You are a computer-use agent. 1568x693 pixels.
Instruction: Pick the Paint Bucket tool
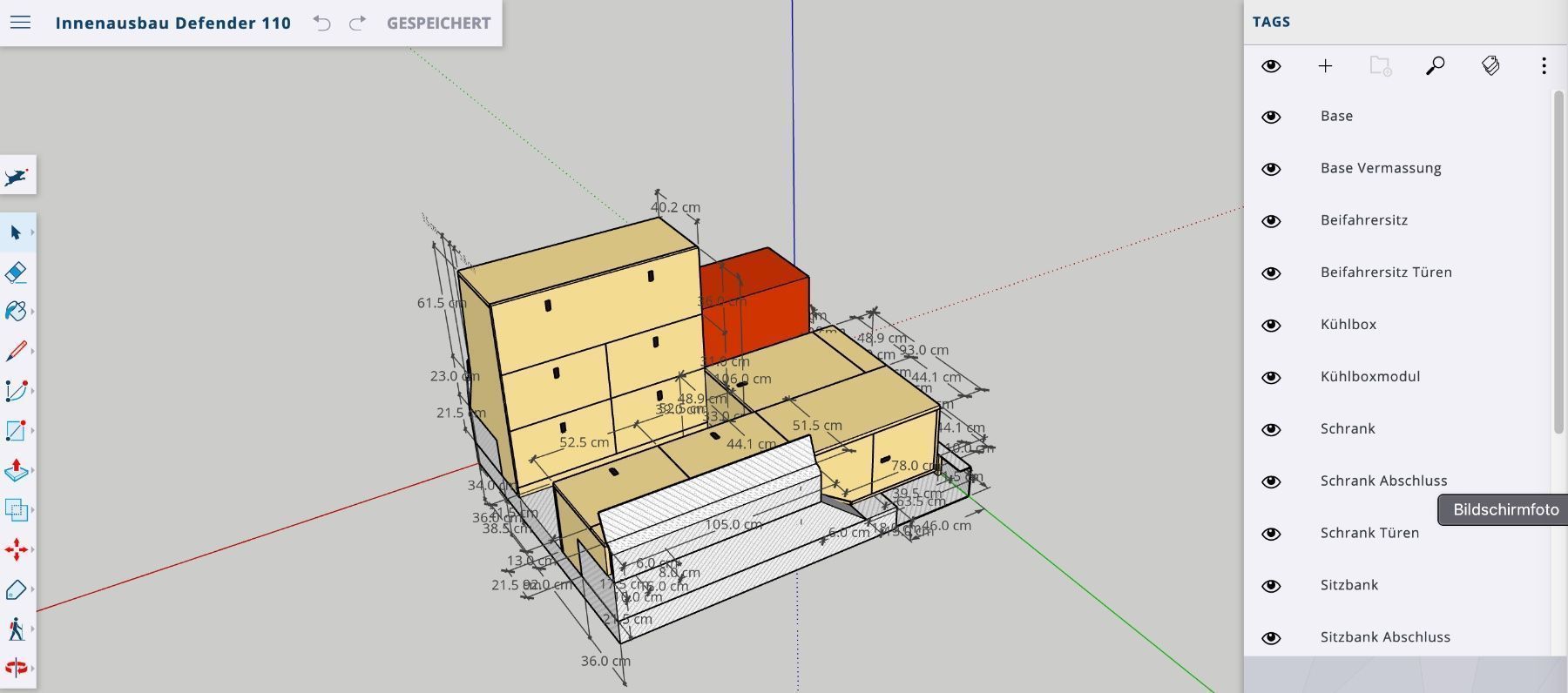(x=16, y=312)
